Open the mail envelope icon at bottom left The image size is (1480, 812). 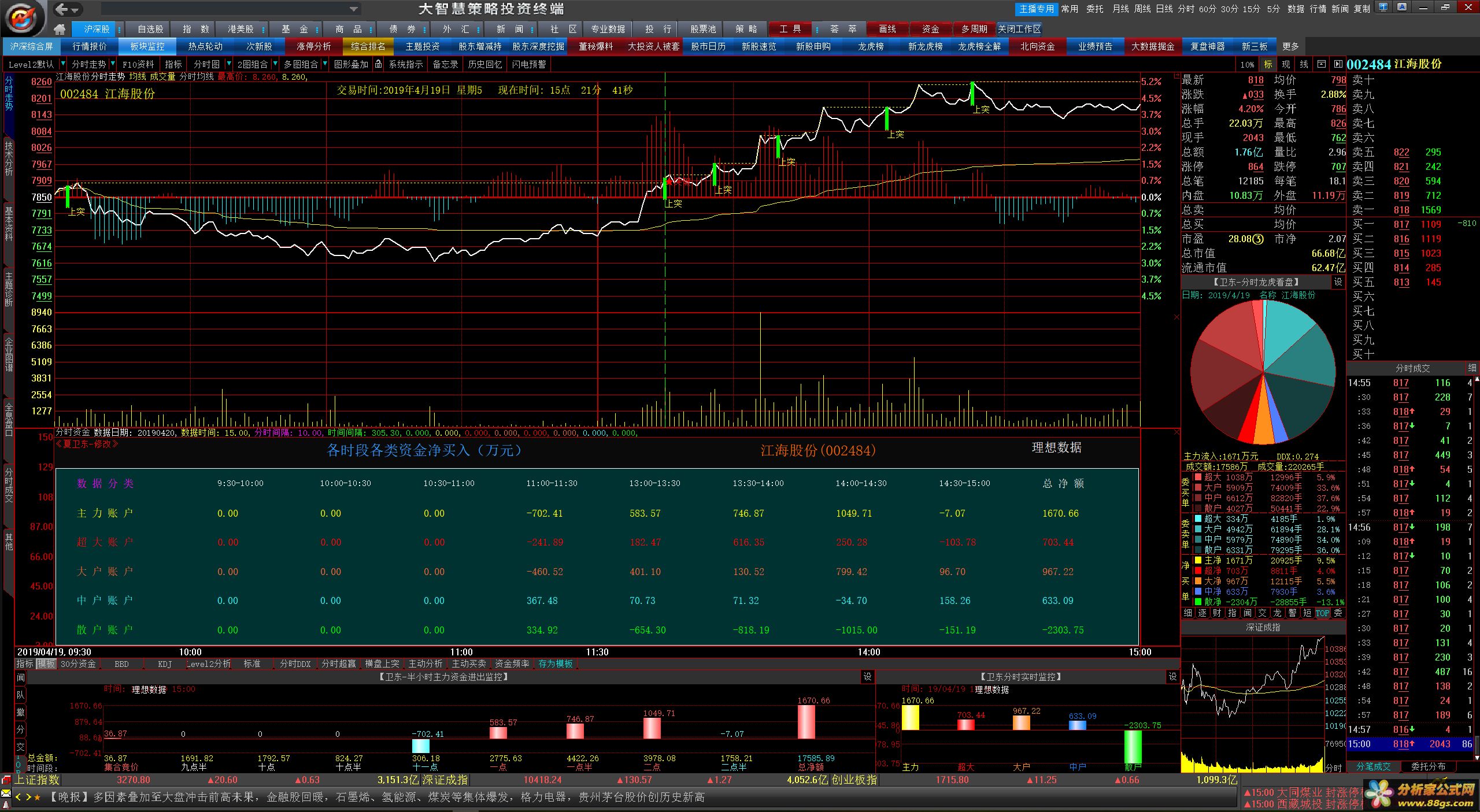6,793
